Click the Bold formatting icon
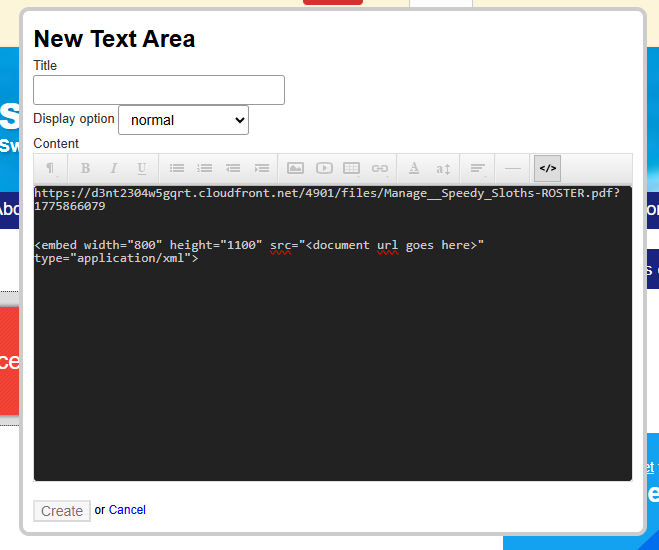Image resolution: width=659 pixels, height=550 pixels. coord(85,168)
